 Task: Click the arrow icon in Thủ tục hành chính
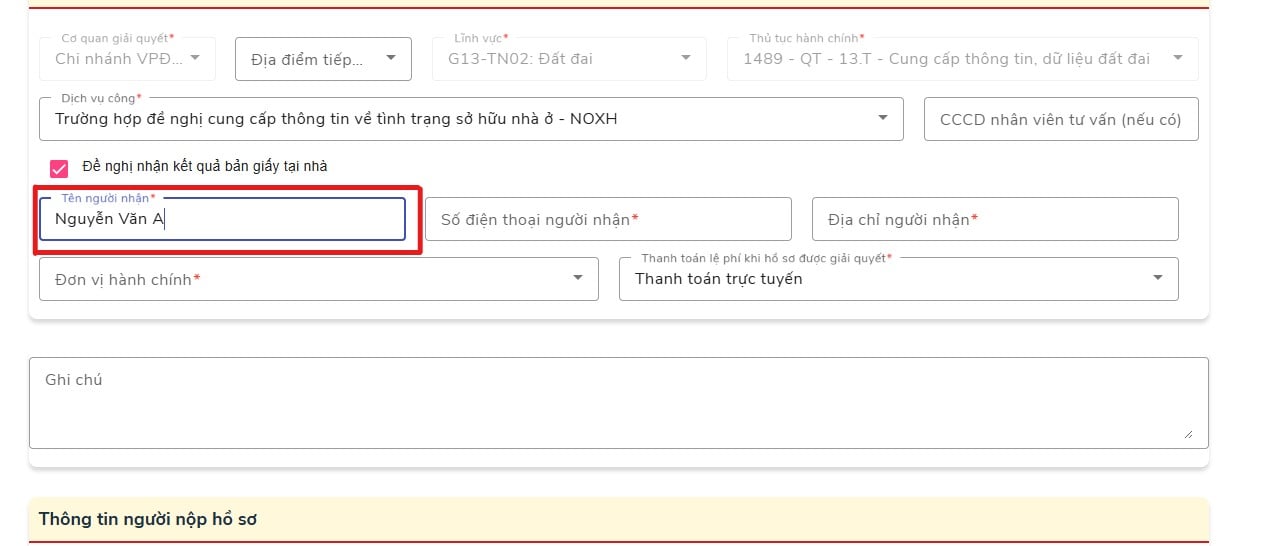(x=1178, y=59)
